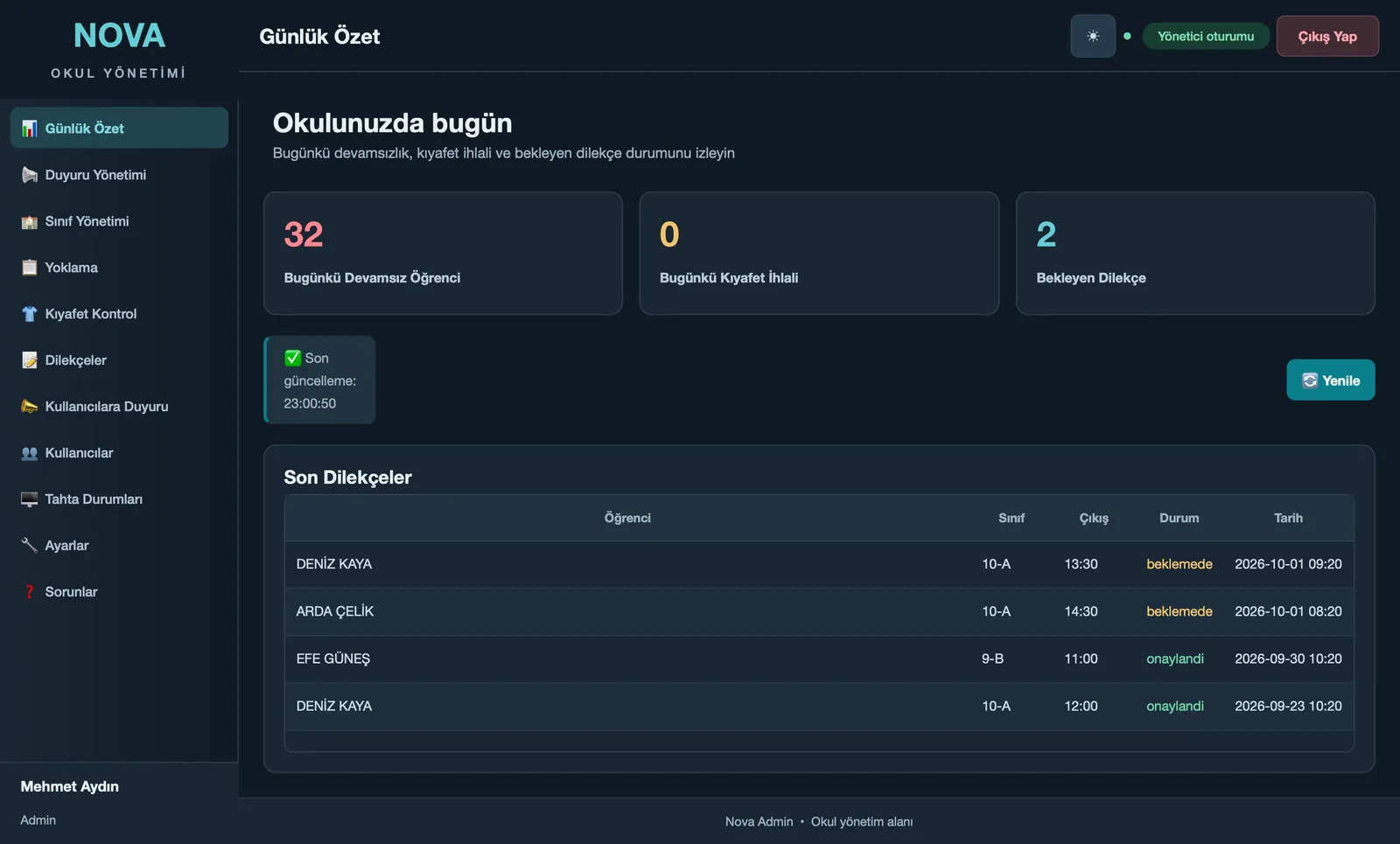Image resolution: width=1400 pixels, height=844 pixels.
Task: Click the Çıkış Yap logout button
Action: (x=1327, y=36)
